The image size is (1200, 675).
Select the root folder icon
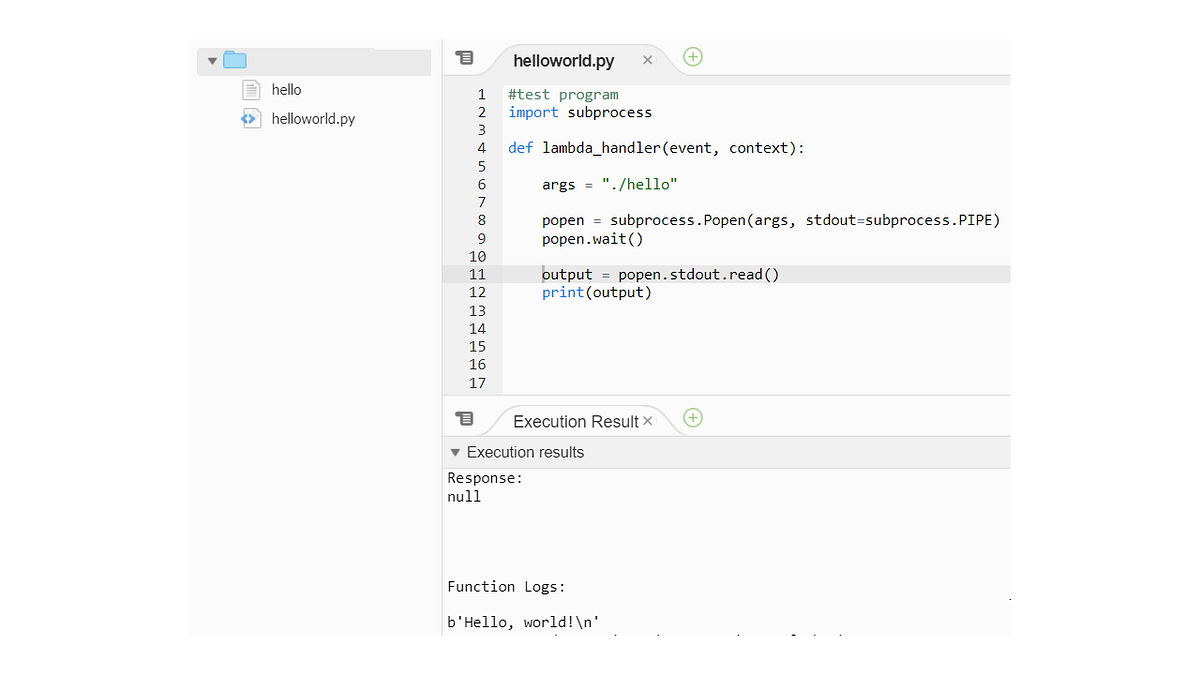pyautogui.click(x=235, y=60)
